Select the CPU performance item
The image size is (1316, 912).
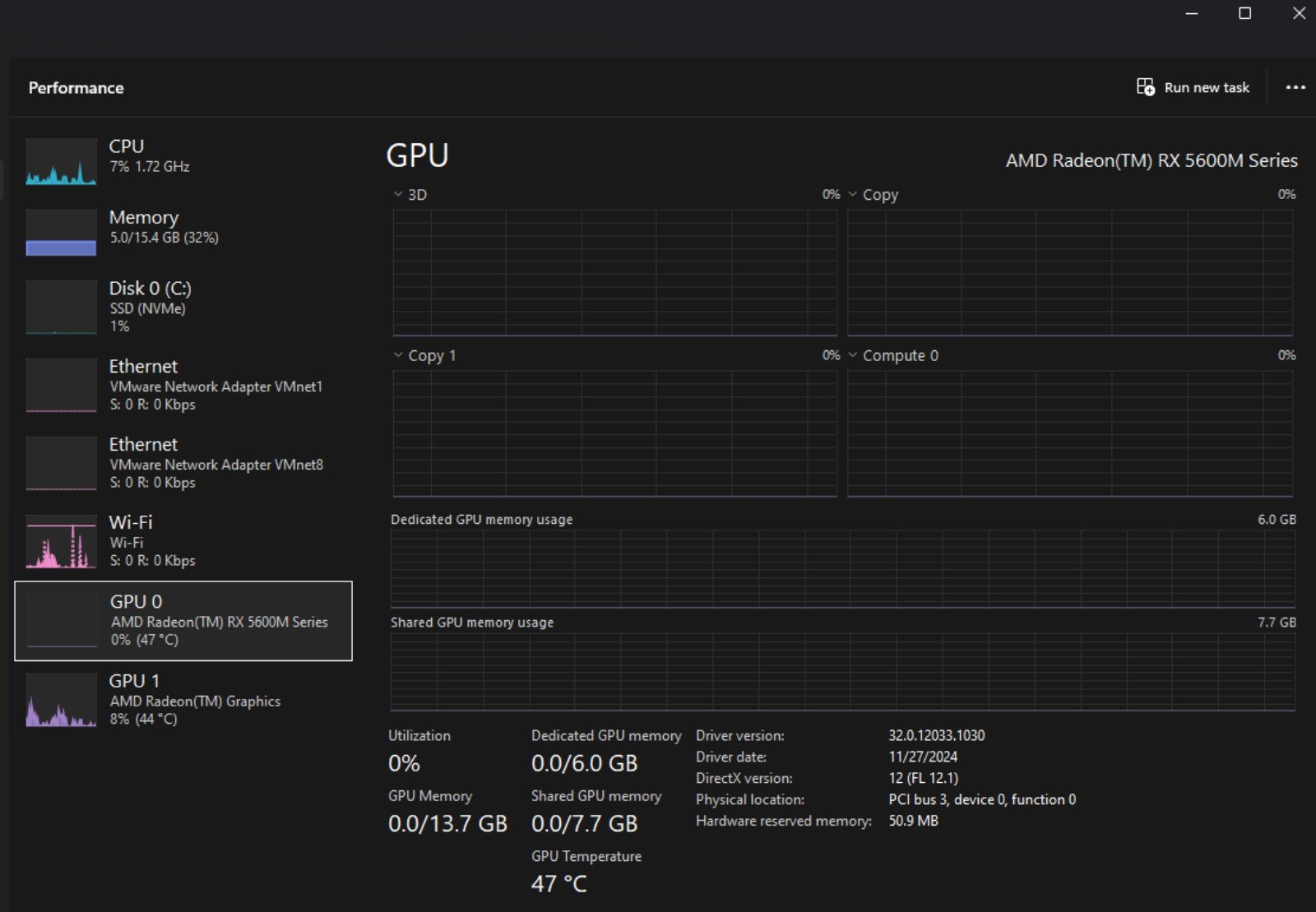183,161
